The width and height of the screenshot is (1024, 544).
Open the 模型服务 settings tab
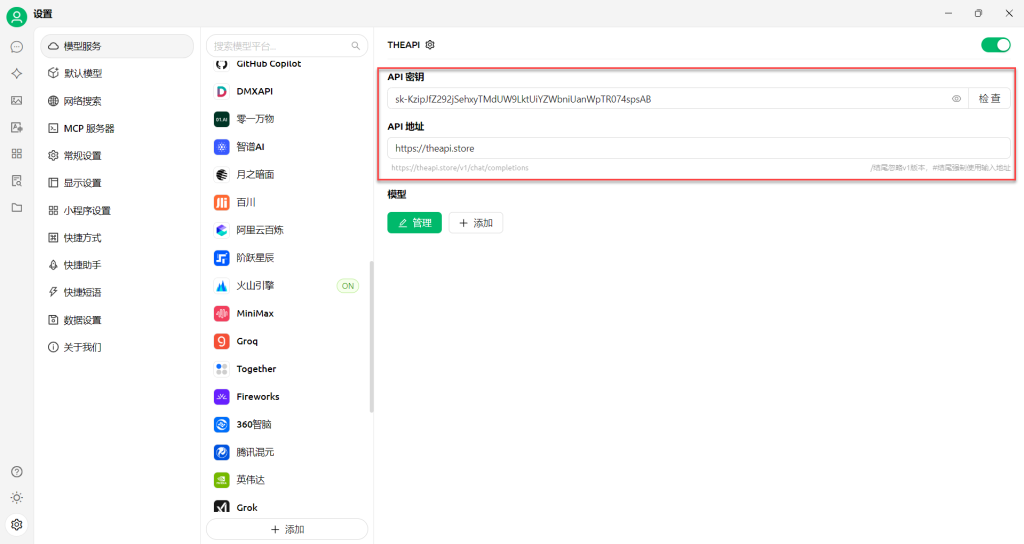117,46
